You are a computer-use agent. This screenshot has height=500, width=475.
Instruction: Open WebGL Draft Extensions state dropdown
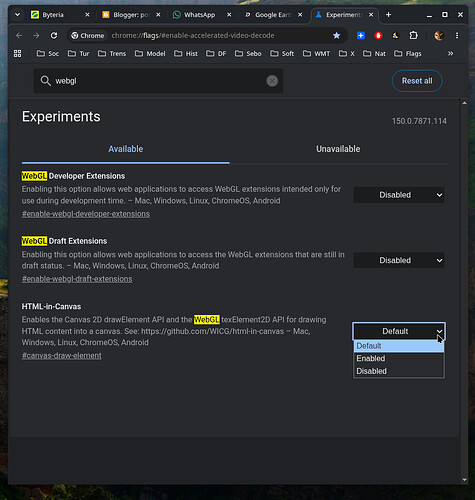coord(399,260)
